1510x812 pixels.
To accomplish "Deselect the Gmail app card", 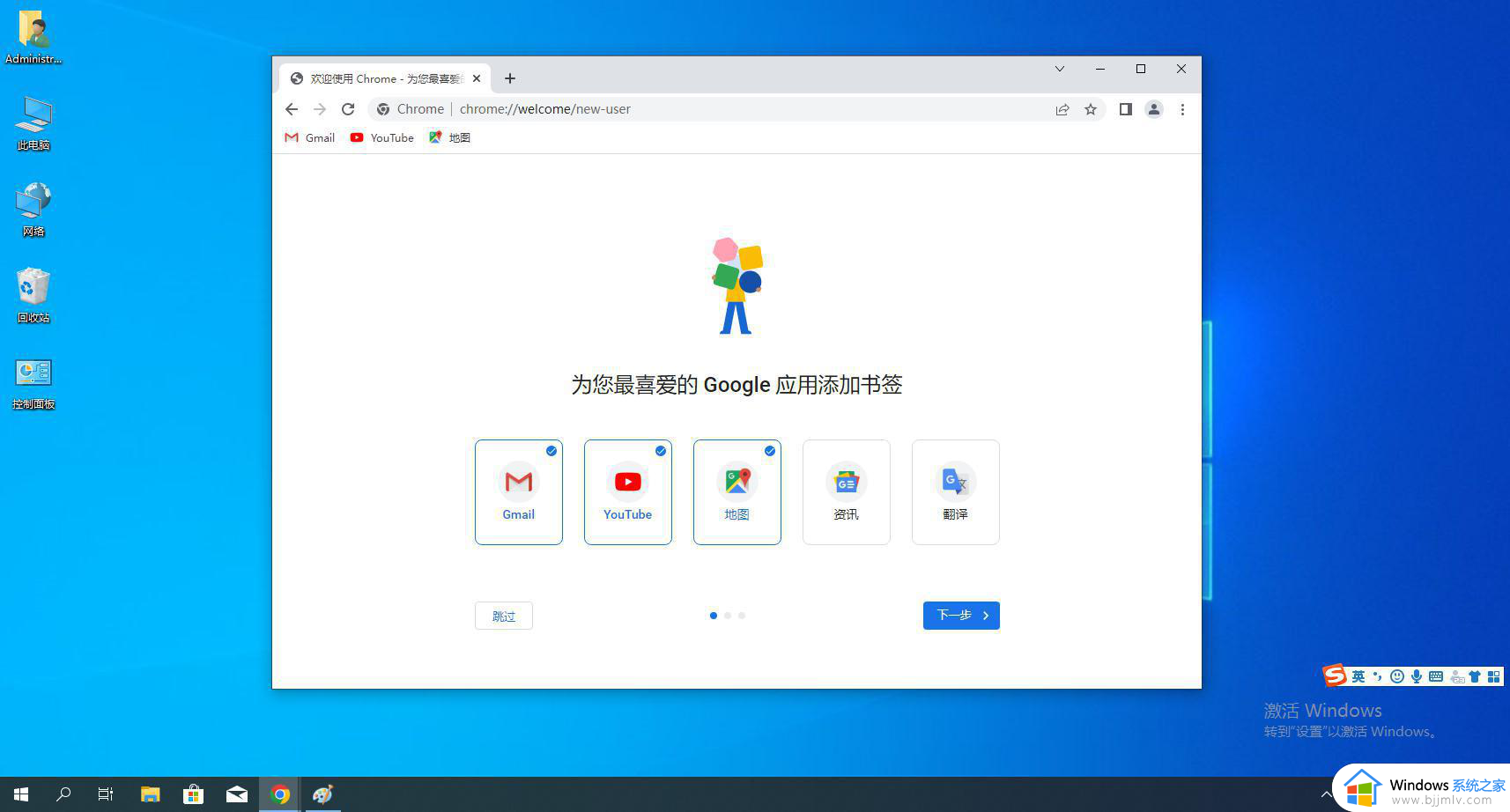I will pos(519,492).
